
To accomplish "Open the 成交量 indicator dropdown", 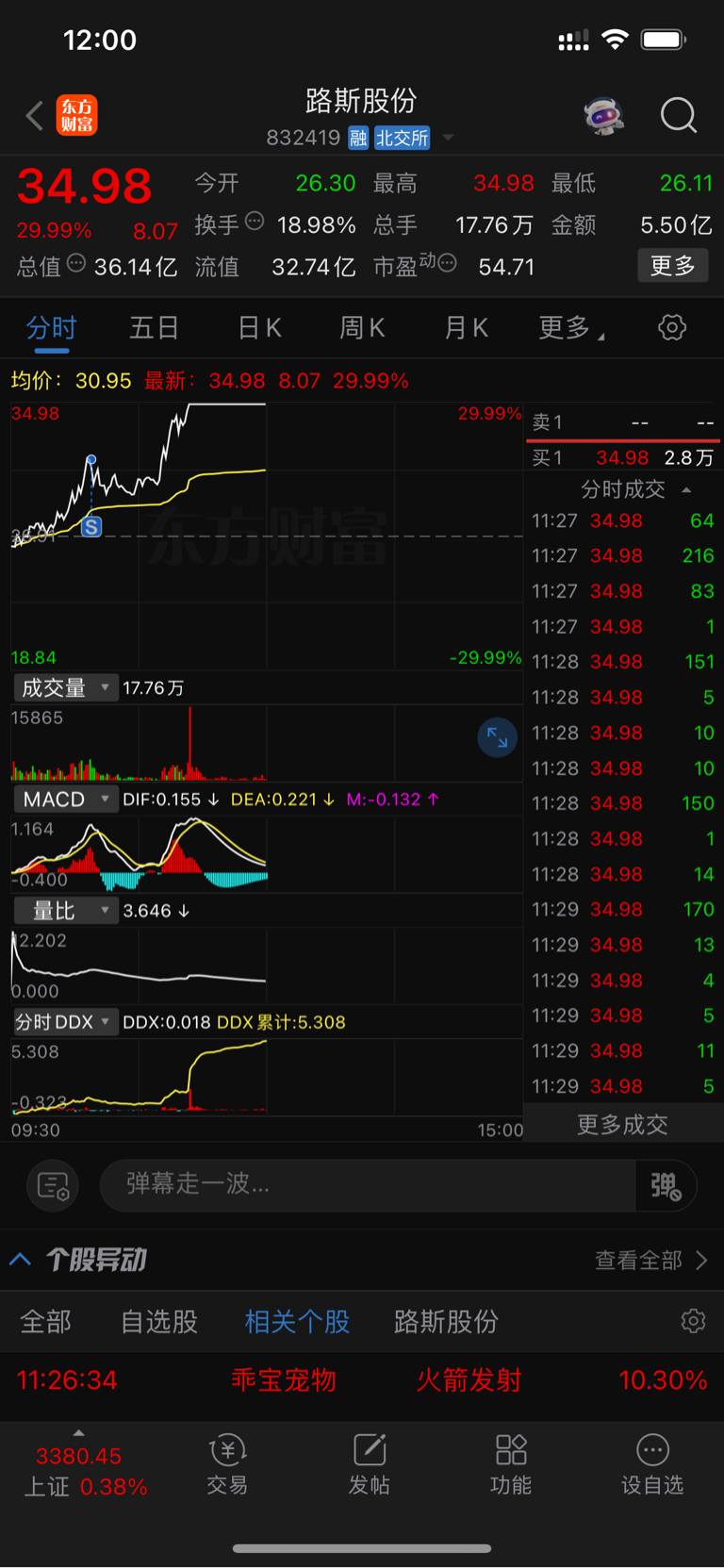I will (65, 688).
